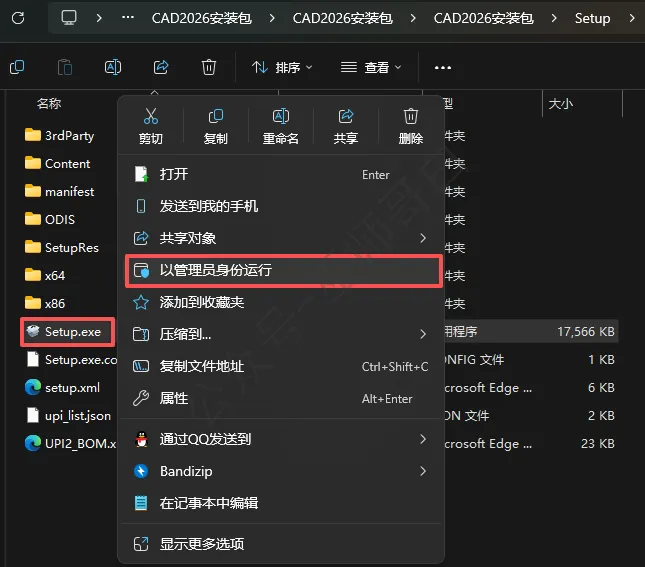Click the Rename icon in the command bar
The image size is (645, 567).
click(113, 67)
